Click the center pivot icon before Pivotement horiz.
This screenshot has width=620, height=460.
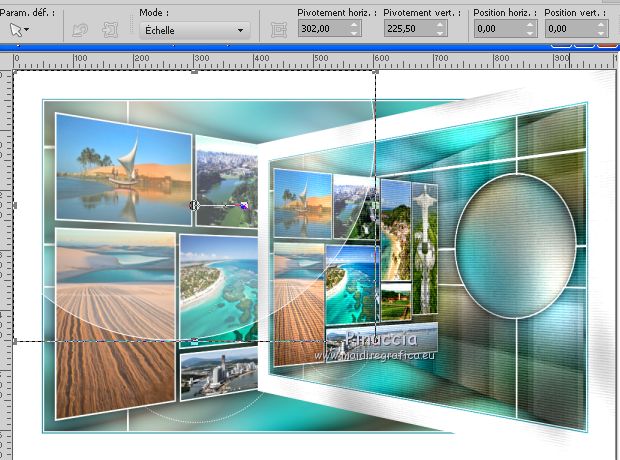(279, 30)
